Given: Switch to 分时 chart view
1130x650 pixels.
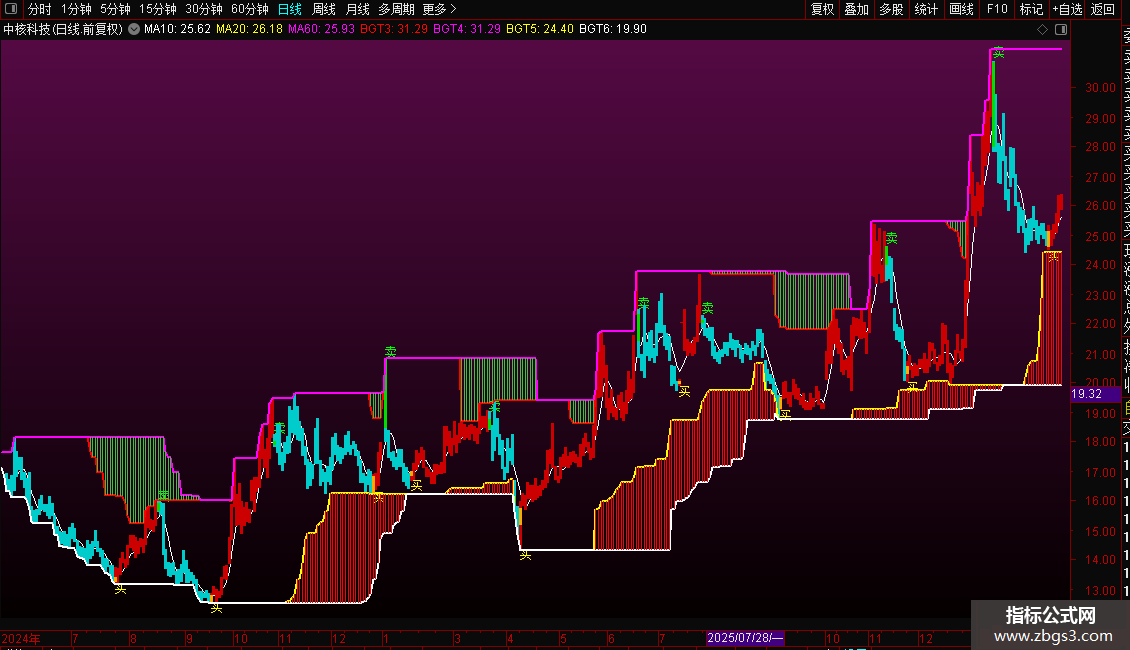Looking at the screenshot, I should pos(40,9).
